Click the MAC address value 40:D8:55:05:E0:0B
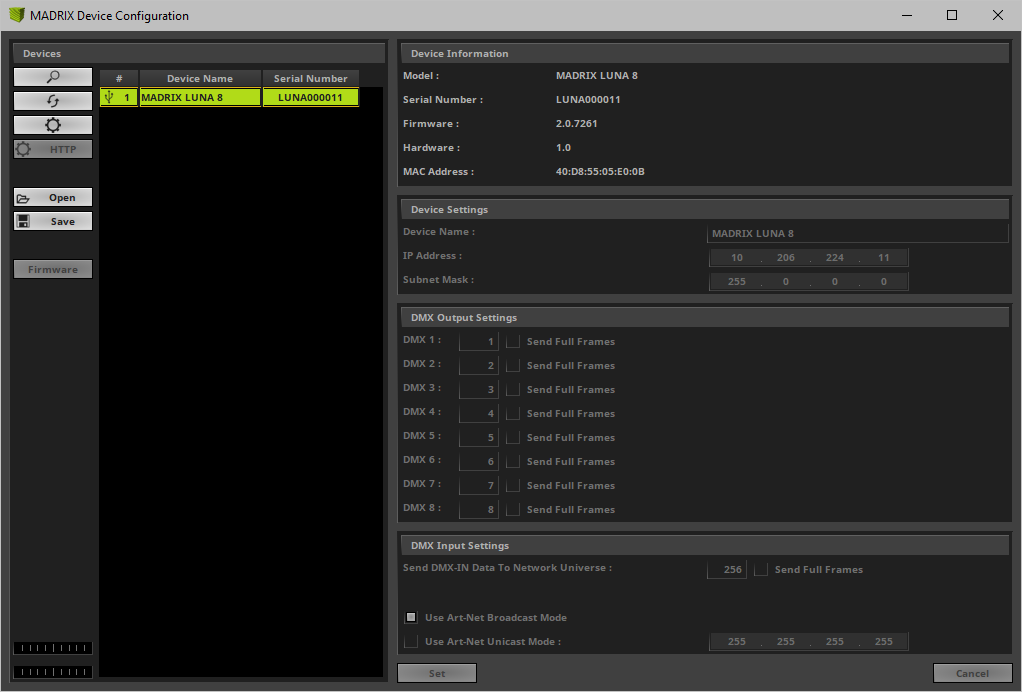Image resolution: width=1022 pixels, height=692 pixels. (600, 171)
